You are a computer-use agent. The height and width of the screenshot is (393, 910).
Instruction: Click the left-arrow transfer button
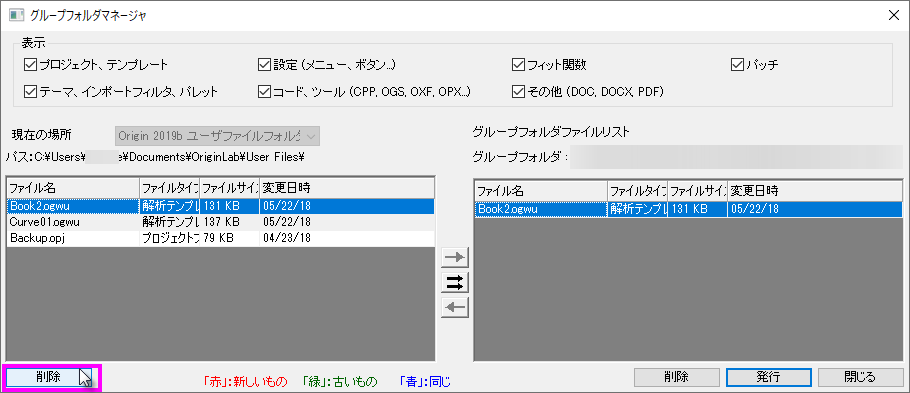454,308
